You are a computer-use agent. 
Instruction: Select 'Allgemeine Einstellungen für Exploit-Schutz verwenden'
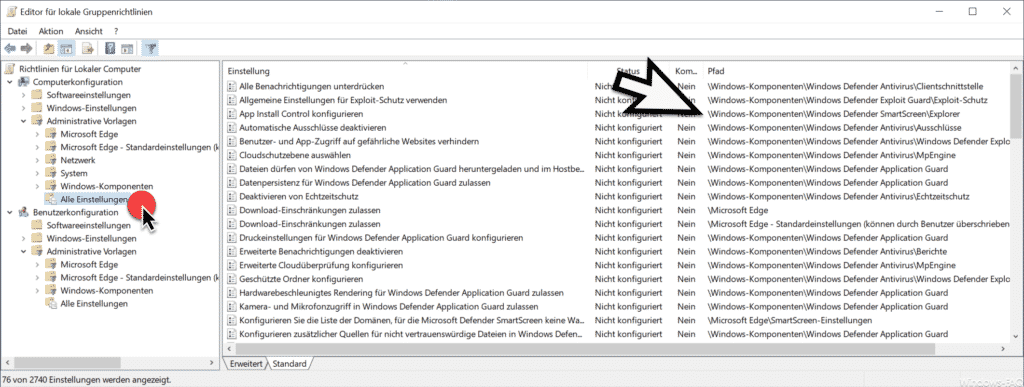click(x=343, y=100)
